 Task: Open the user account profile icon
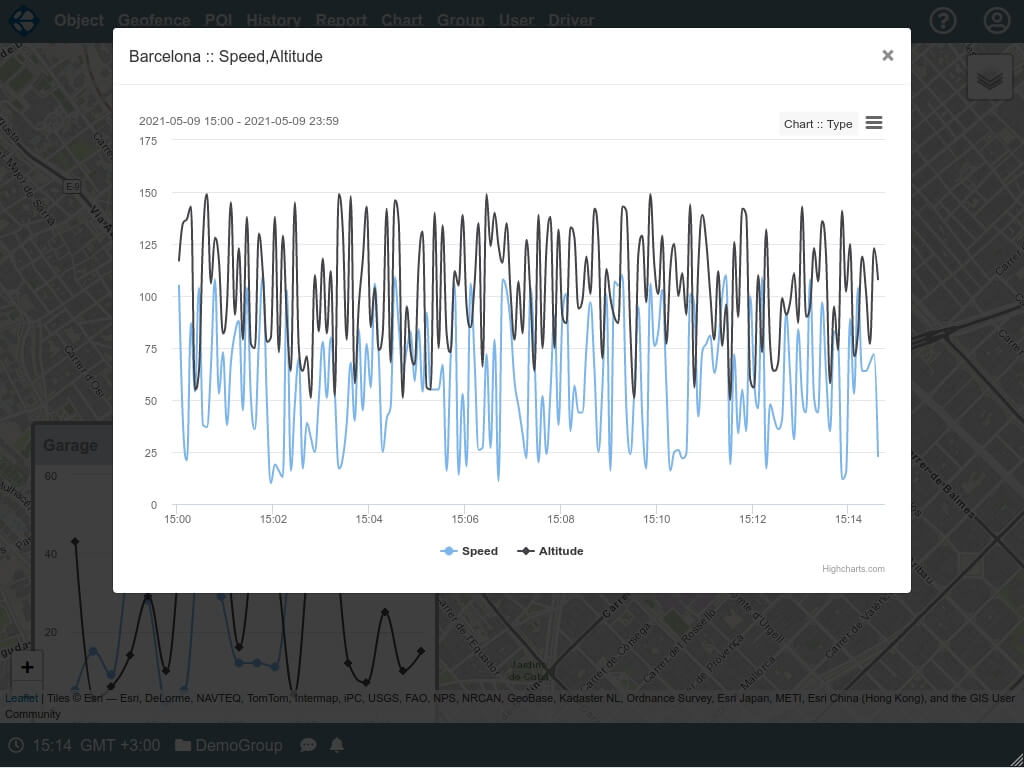click(997, 20)
